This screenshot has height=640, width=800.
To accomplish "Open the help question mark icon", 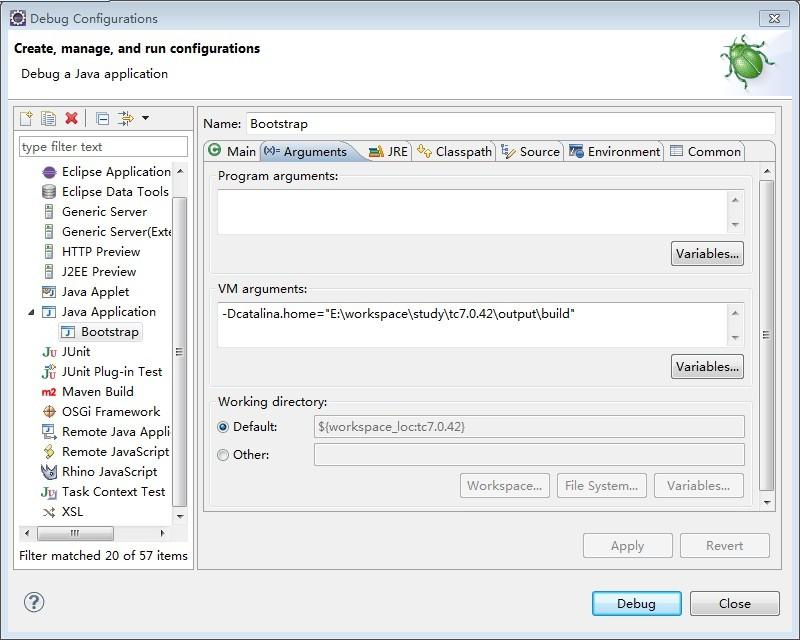I will [x=34, y=602].
